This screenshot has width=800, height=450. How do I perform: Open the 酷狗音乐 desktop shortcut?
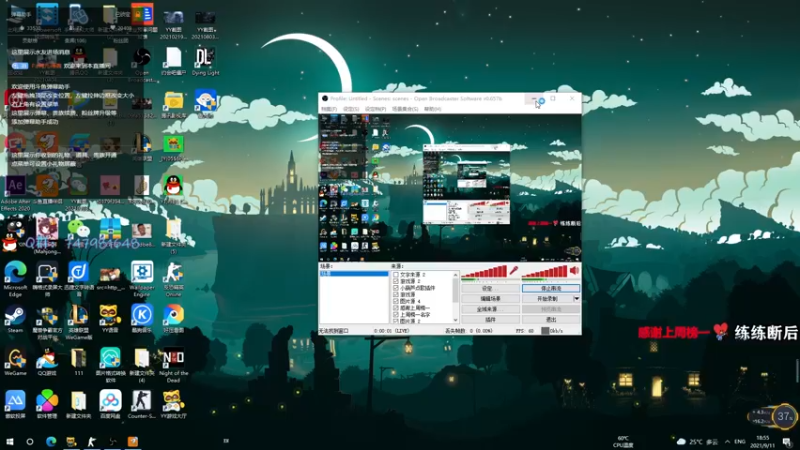142,319
